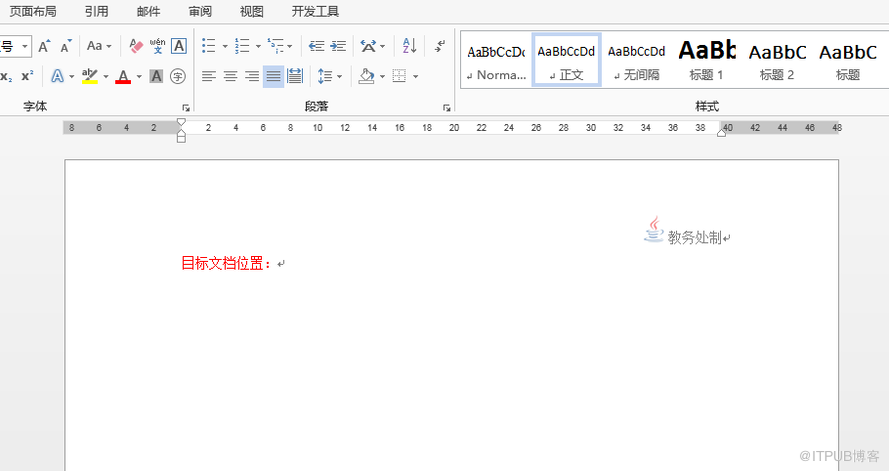Toggle superscript formatting
The image size is (889, 471).
(27, 76)
